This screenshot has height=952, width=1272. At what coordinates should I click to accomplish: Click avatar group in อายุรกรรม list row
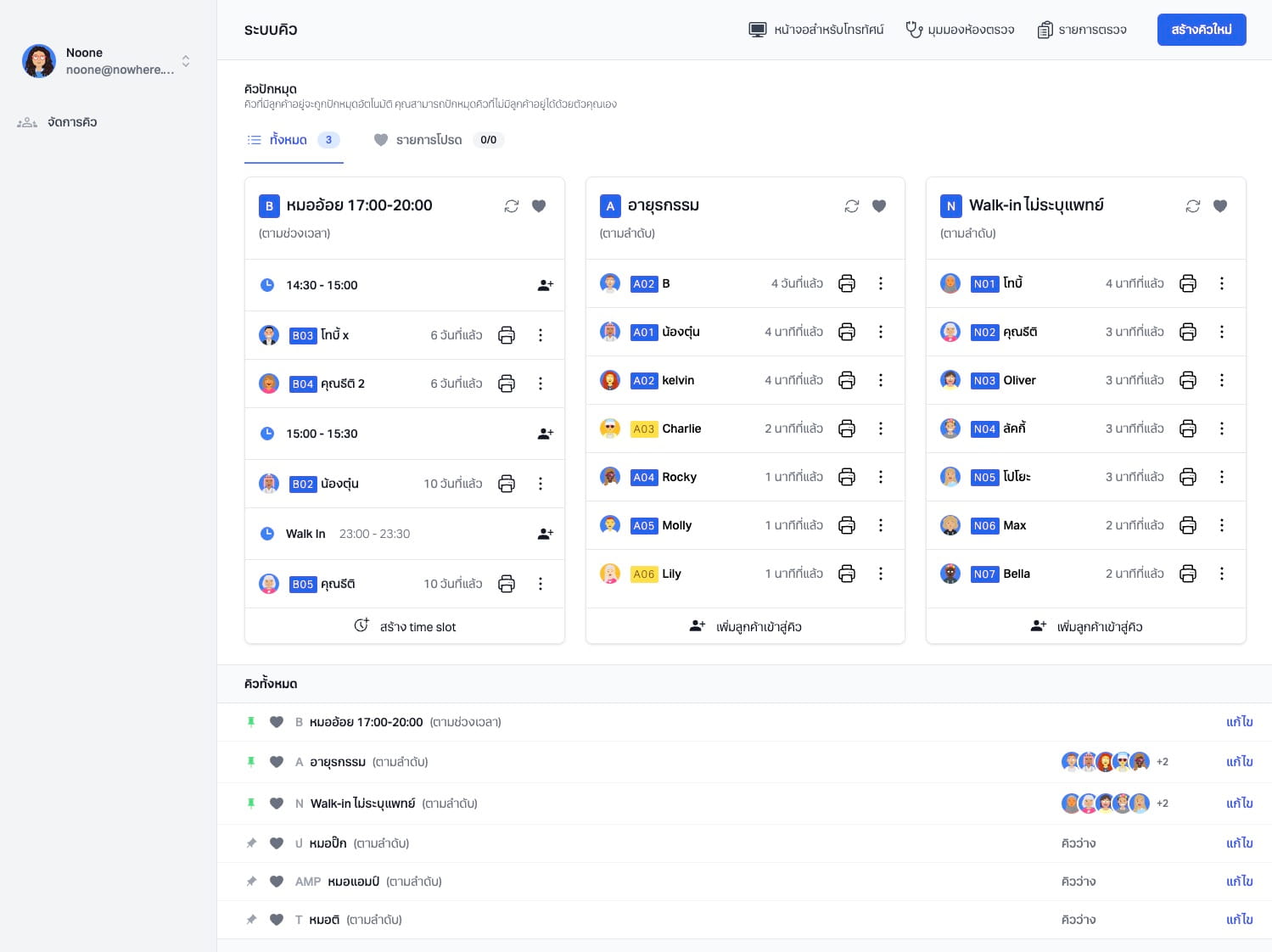[1105, 762]
